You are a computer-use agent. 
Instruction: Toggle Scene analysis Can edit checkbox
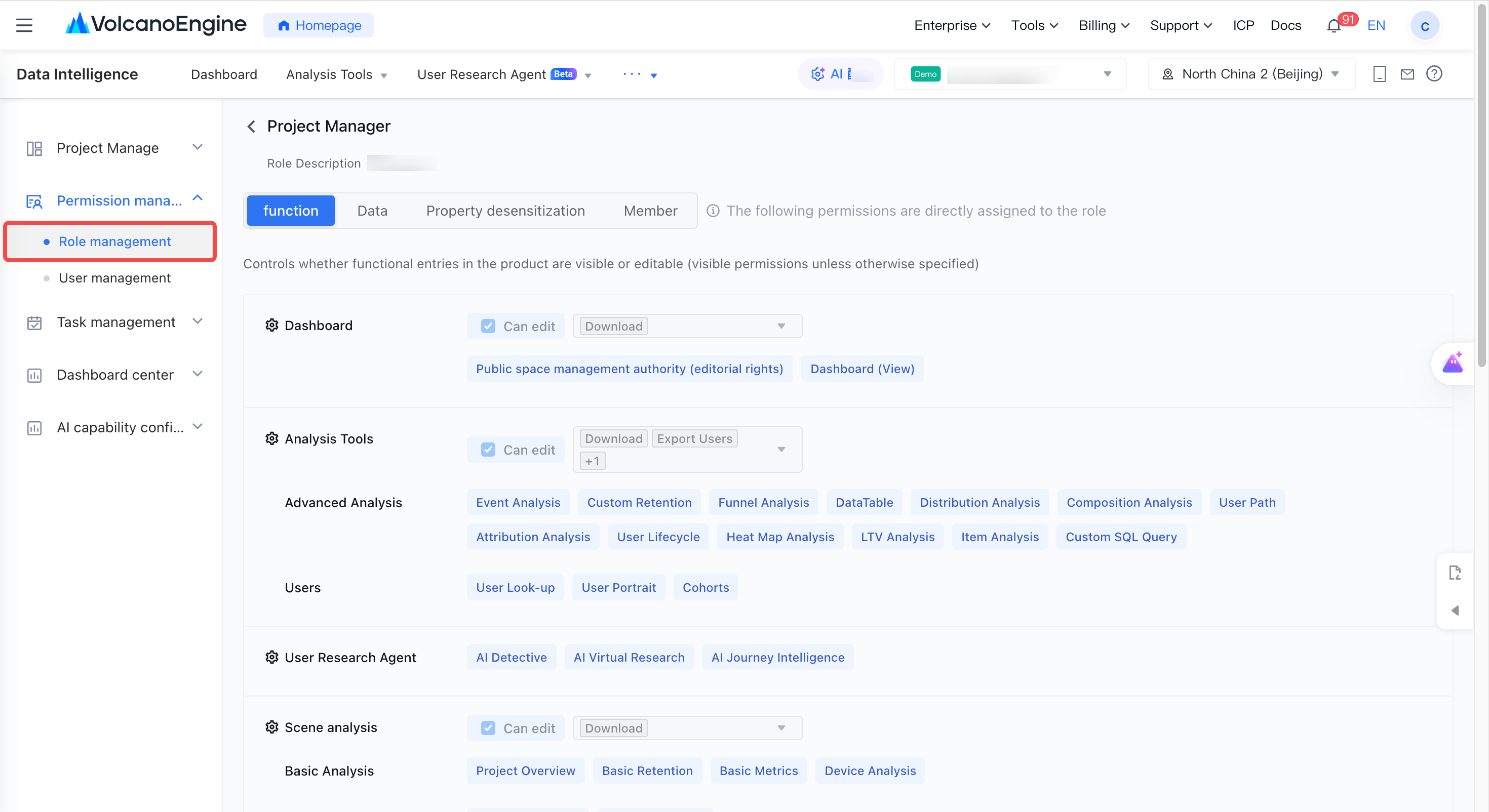tap(488, 728)
